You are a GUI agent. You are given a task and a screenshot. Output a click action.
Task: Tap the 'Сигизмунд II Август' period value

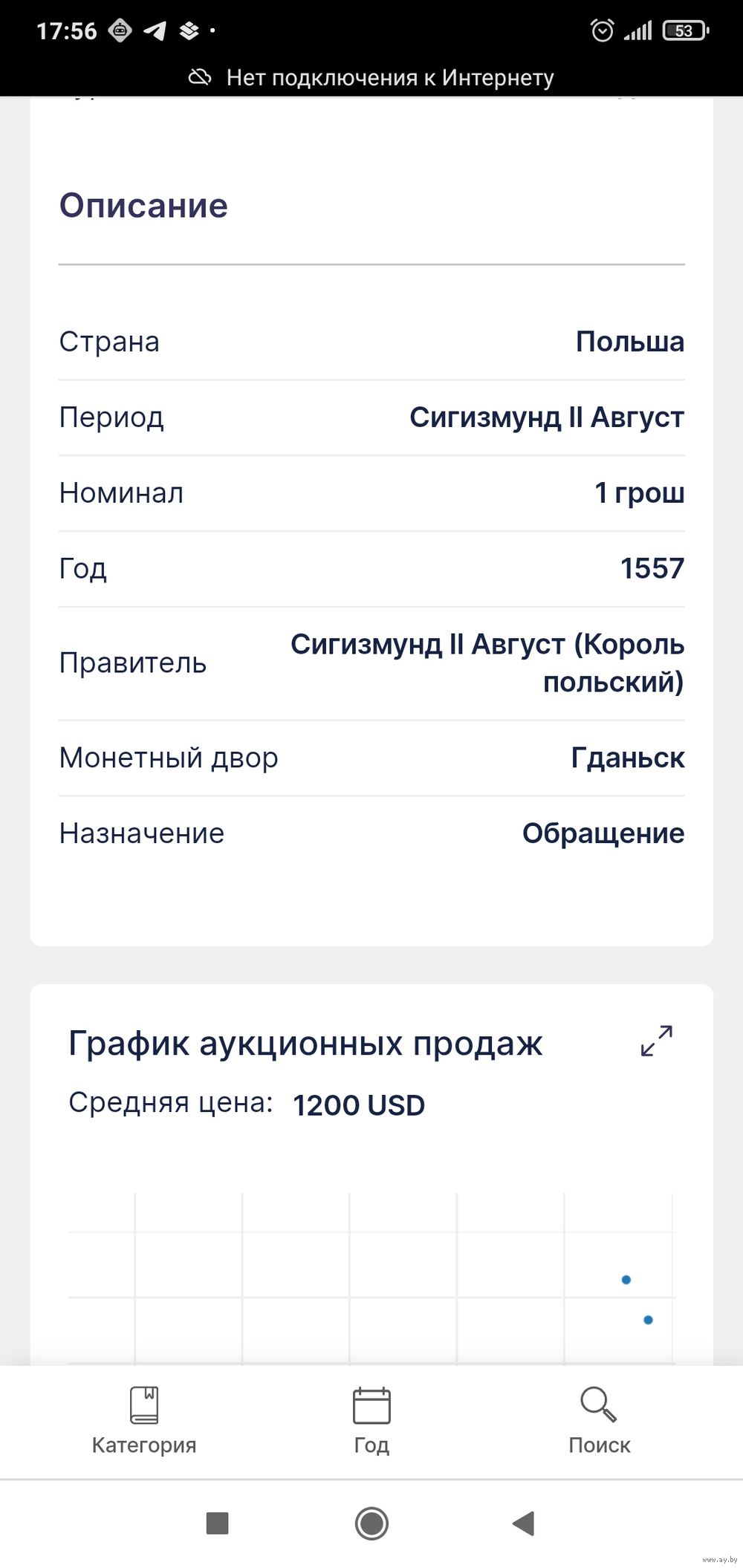click(547, 417)
